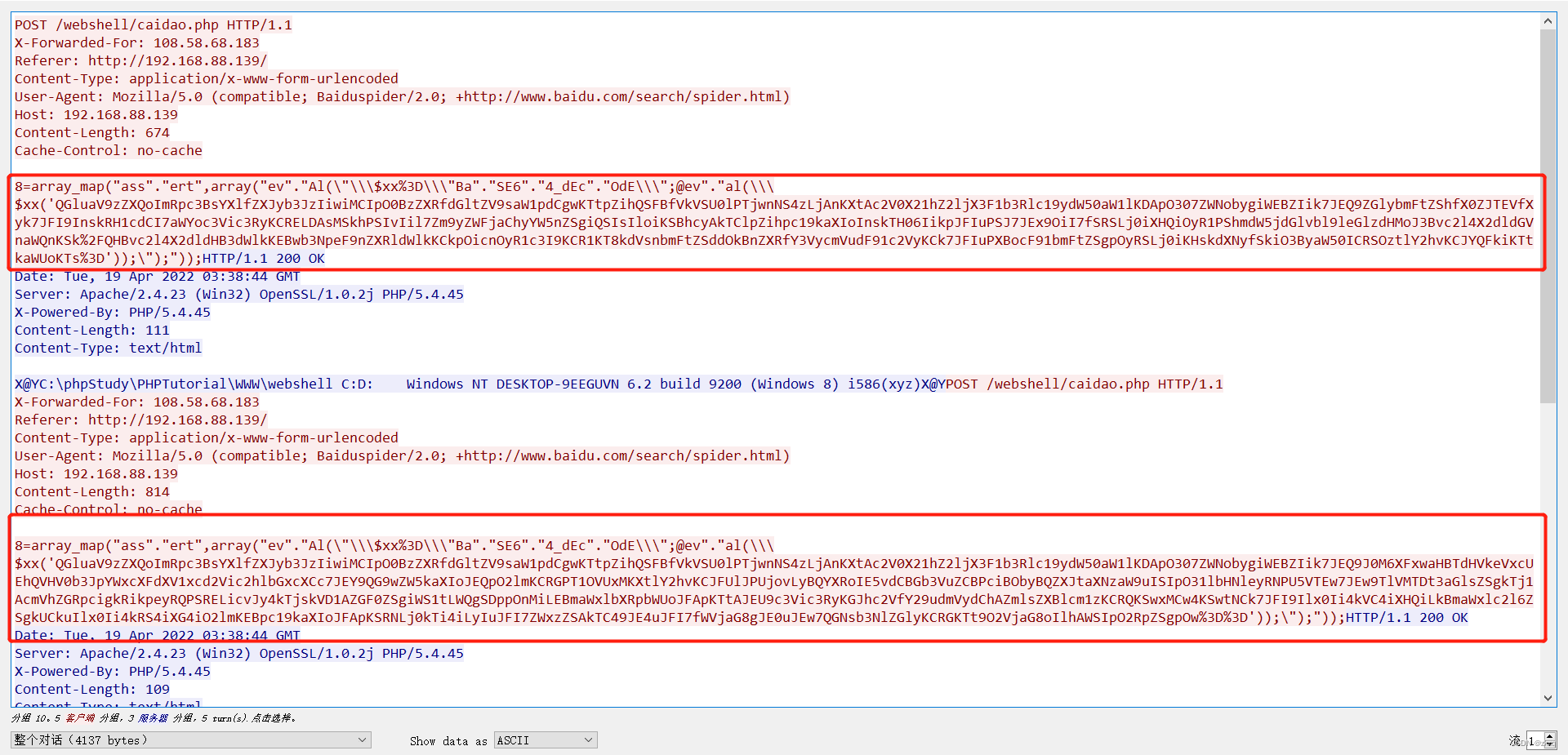Viewport: 1568px width, 755px height.
Task: Click the scrollbar down arrow
Action: 1548,698
